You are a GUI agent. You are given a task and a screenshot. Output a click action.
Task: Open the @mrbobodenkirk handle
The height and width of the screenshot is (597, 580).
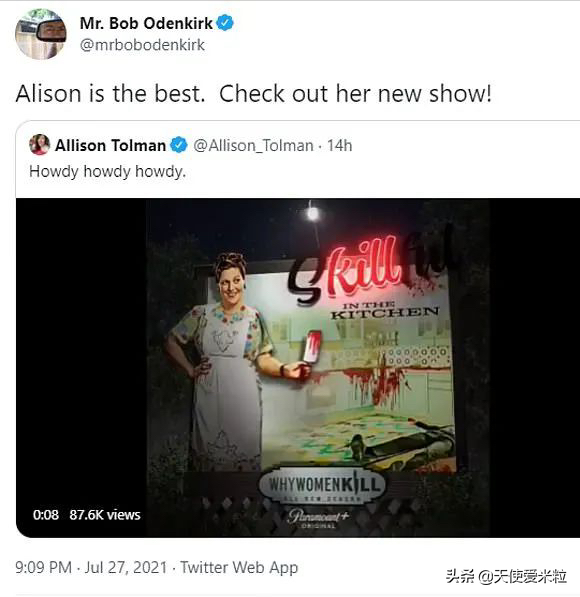[x=142, y=45]
